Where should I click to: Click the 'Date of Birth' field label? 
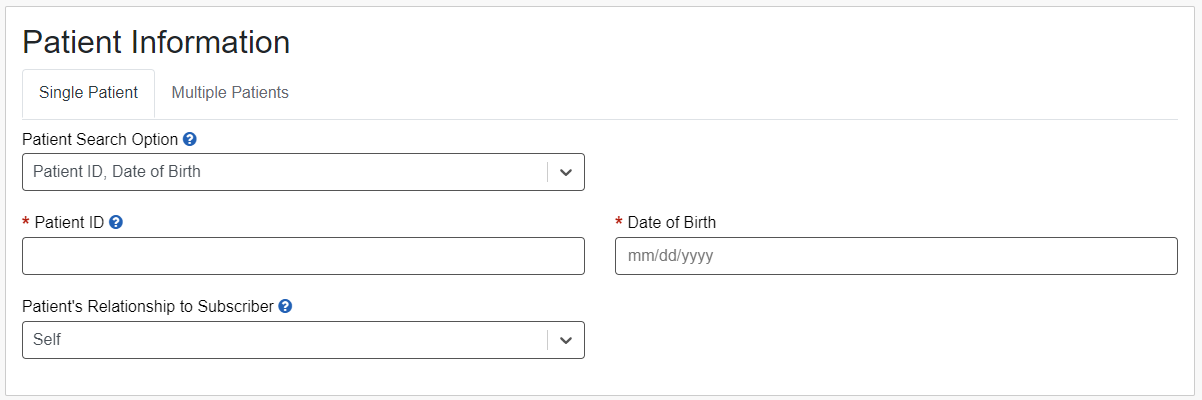click(x=672, y=222)
